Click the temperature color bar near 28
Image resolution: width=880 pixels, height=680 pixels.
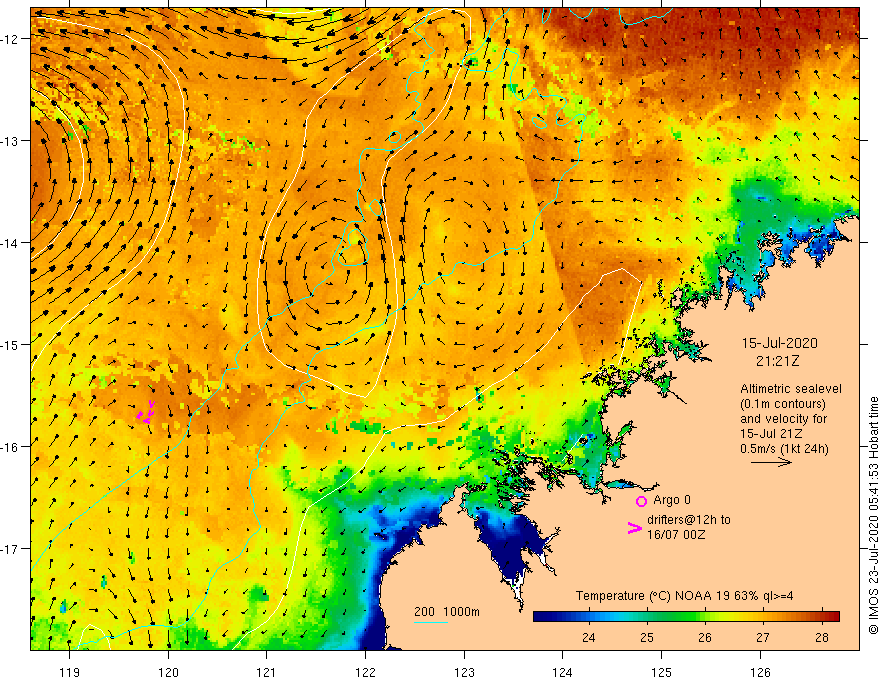click(x=822, y=617)
